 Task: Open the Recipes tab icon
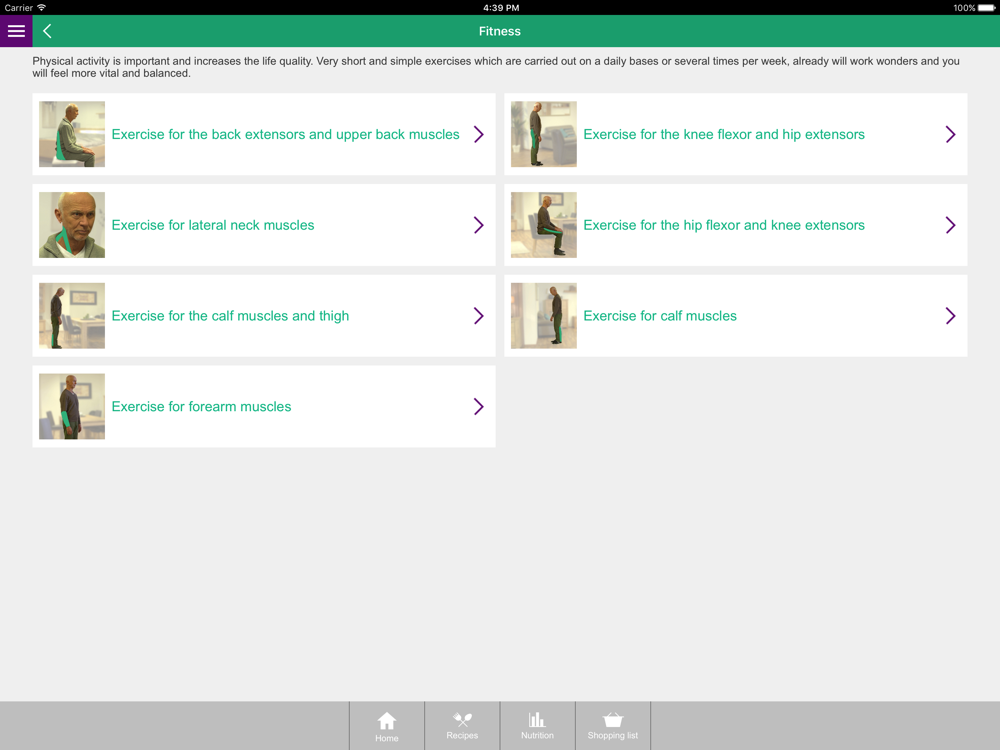click(462, 719)
